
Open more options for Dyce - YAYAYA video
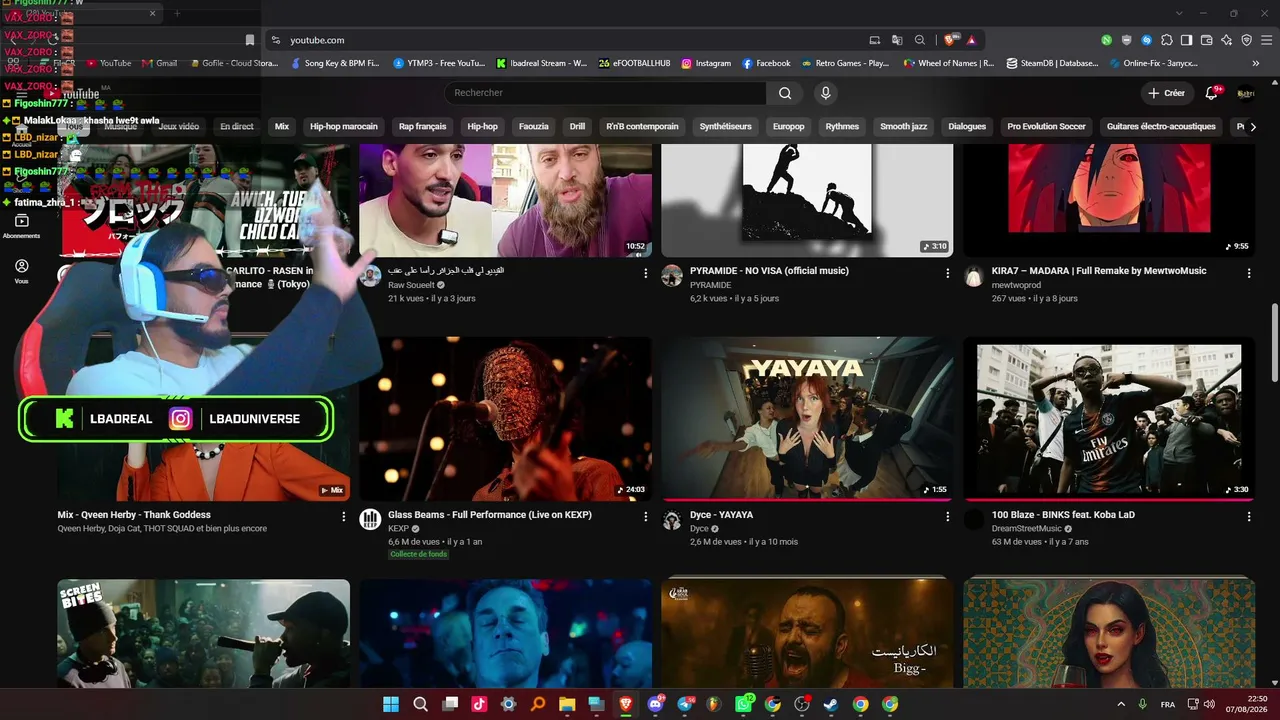coord(947,517)
